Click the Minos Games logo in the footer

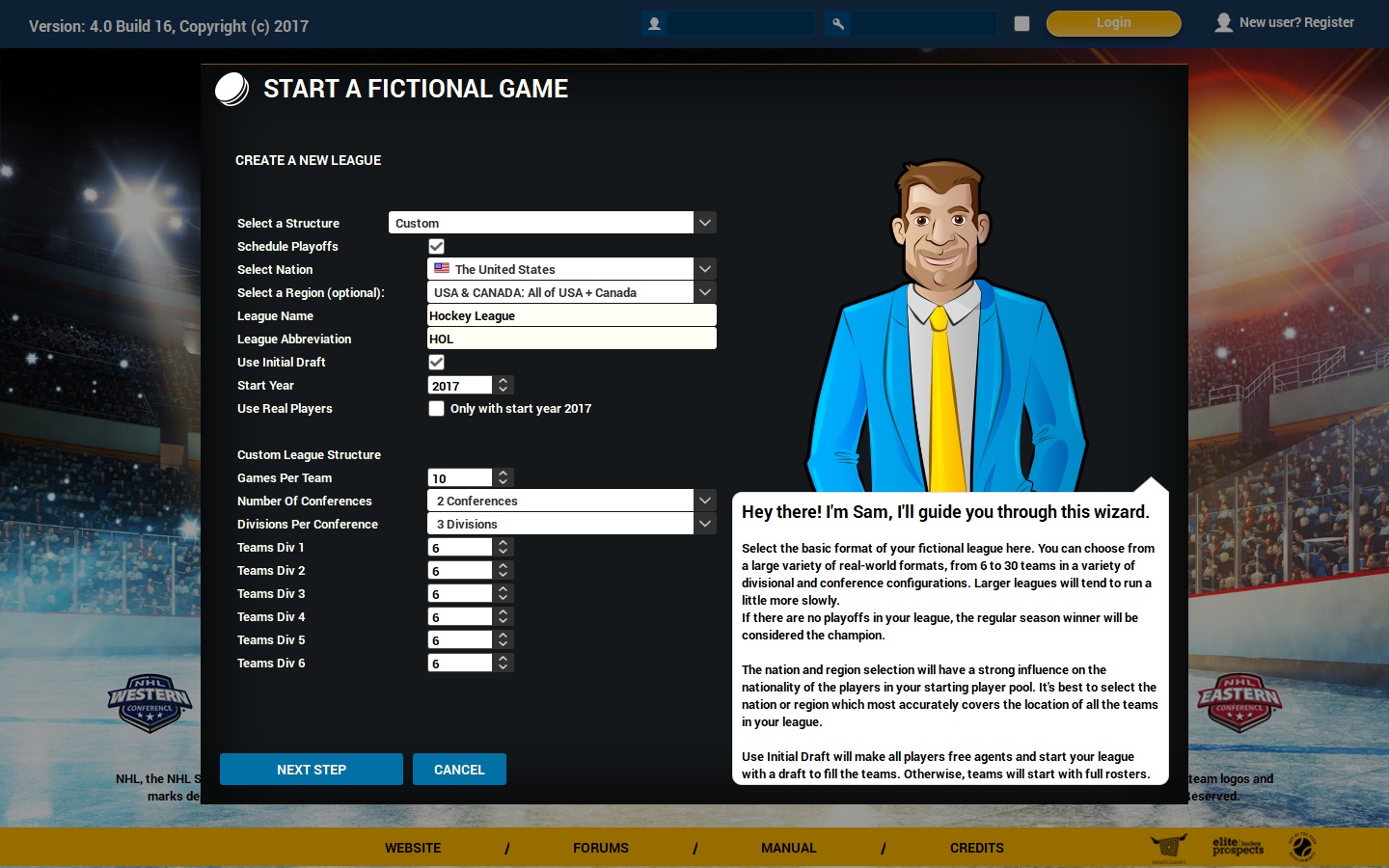[1169, 847]
